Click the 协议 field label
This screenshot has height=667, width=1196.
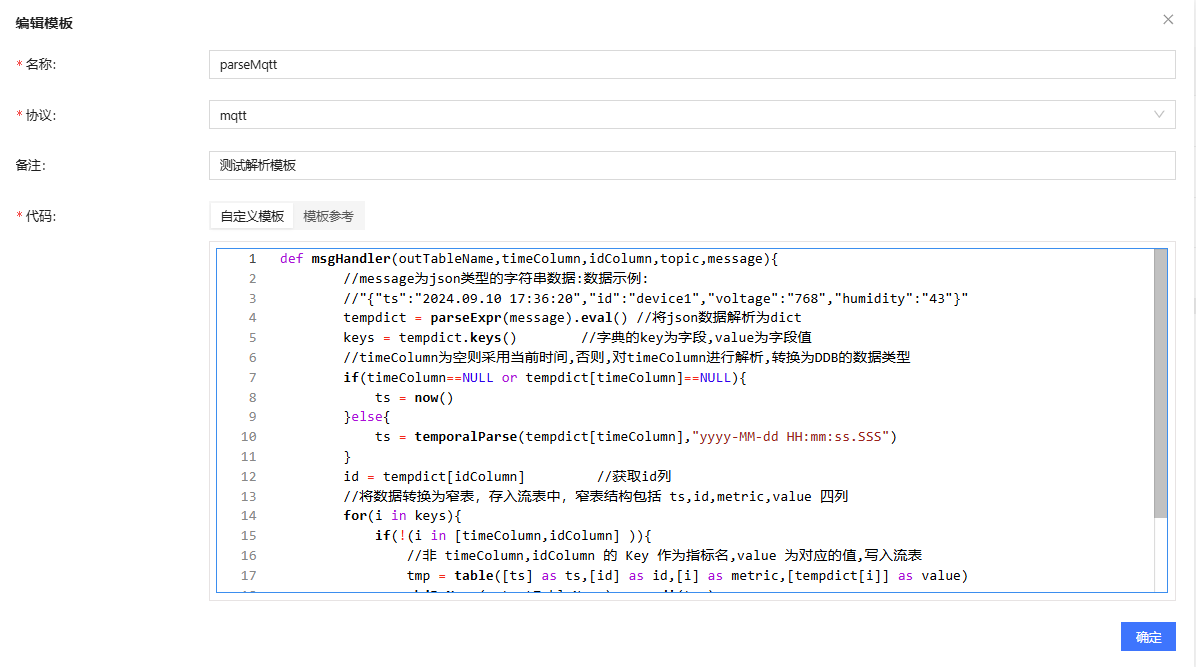40,115
